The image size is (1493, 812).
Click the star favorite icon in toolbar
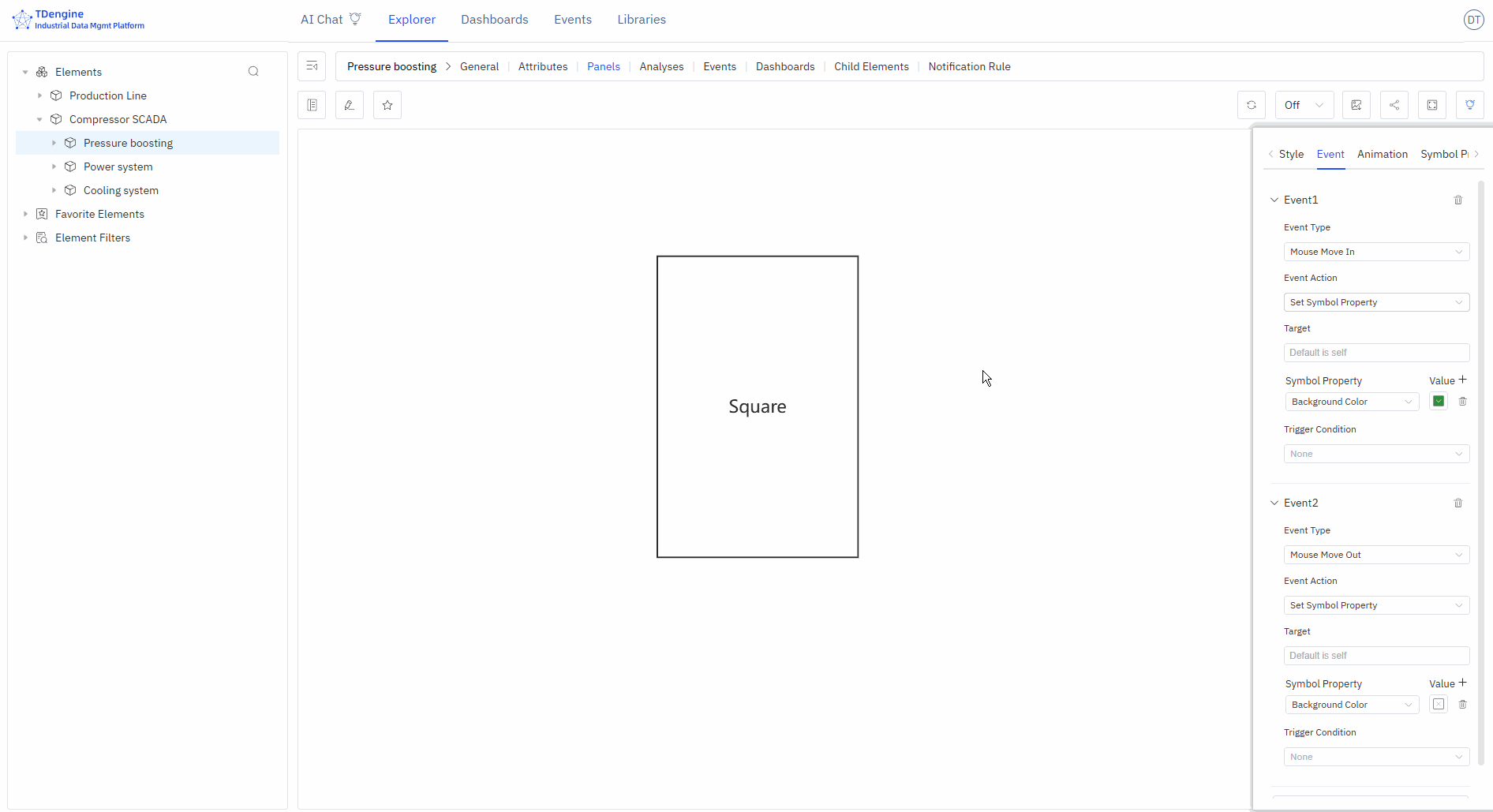point(387,105)
